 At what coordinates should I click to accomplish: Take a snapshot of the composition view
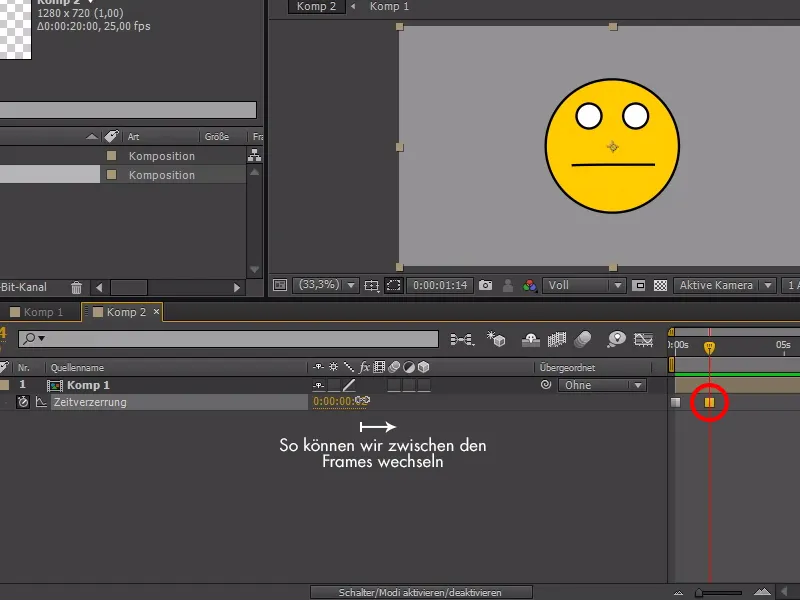(x=485, y=285)
